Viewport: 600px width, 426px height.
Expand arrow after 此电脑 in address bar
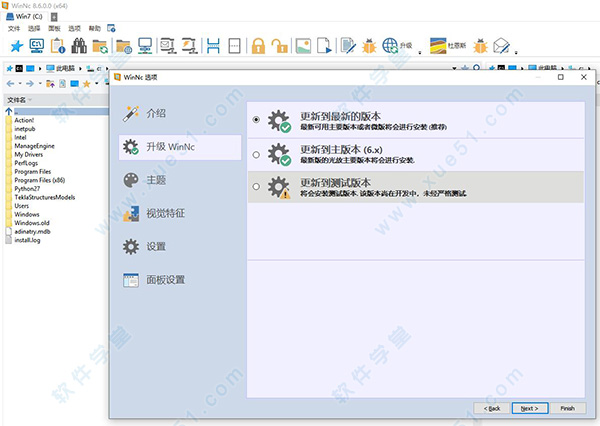[80, 69]
